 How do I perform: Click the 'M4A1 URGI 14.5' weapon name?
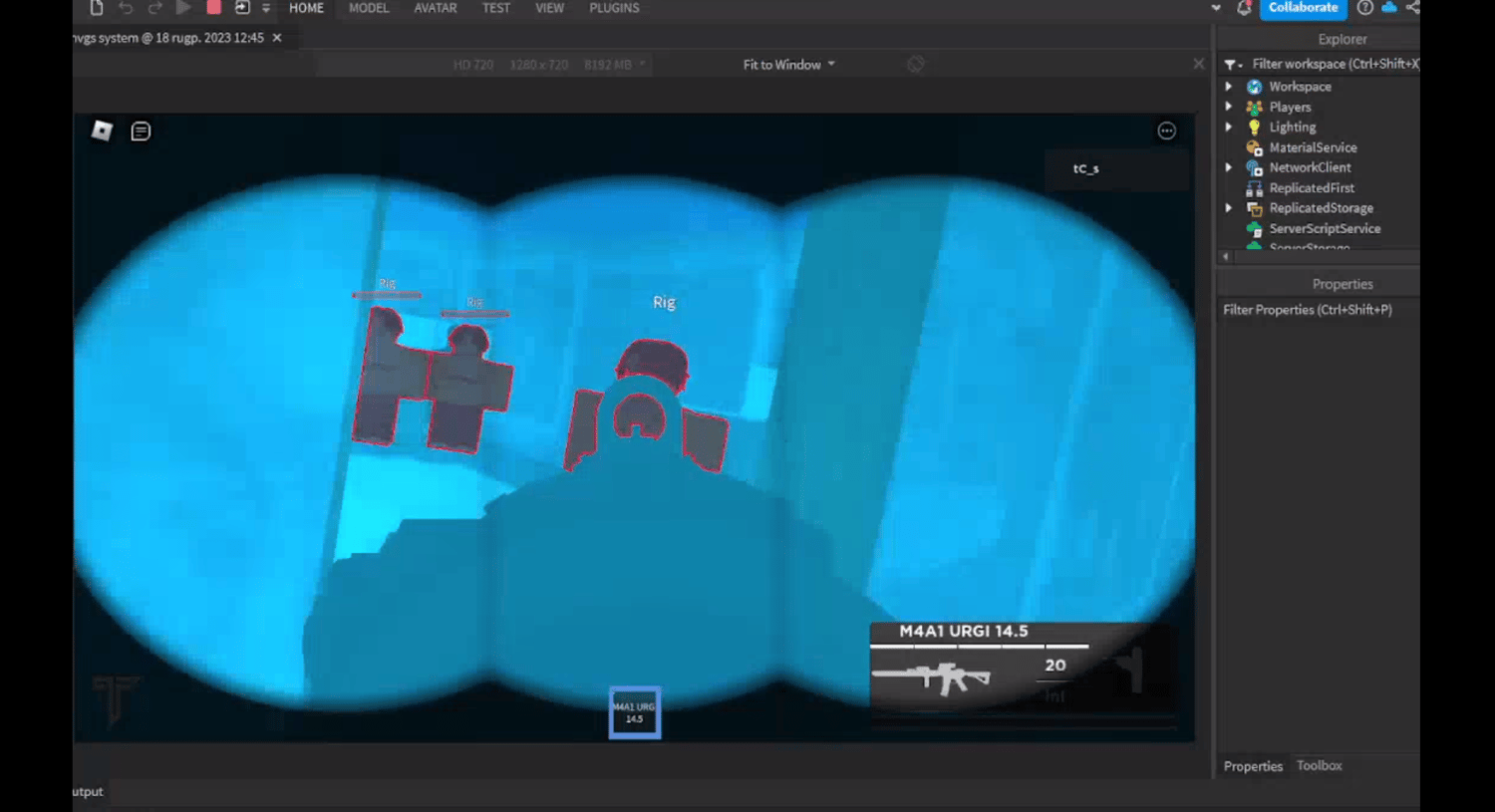pyautogui.click(x=963, y=631)
